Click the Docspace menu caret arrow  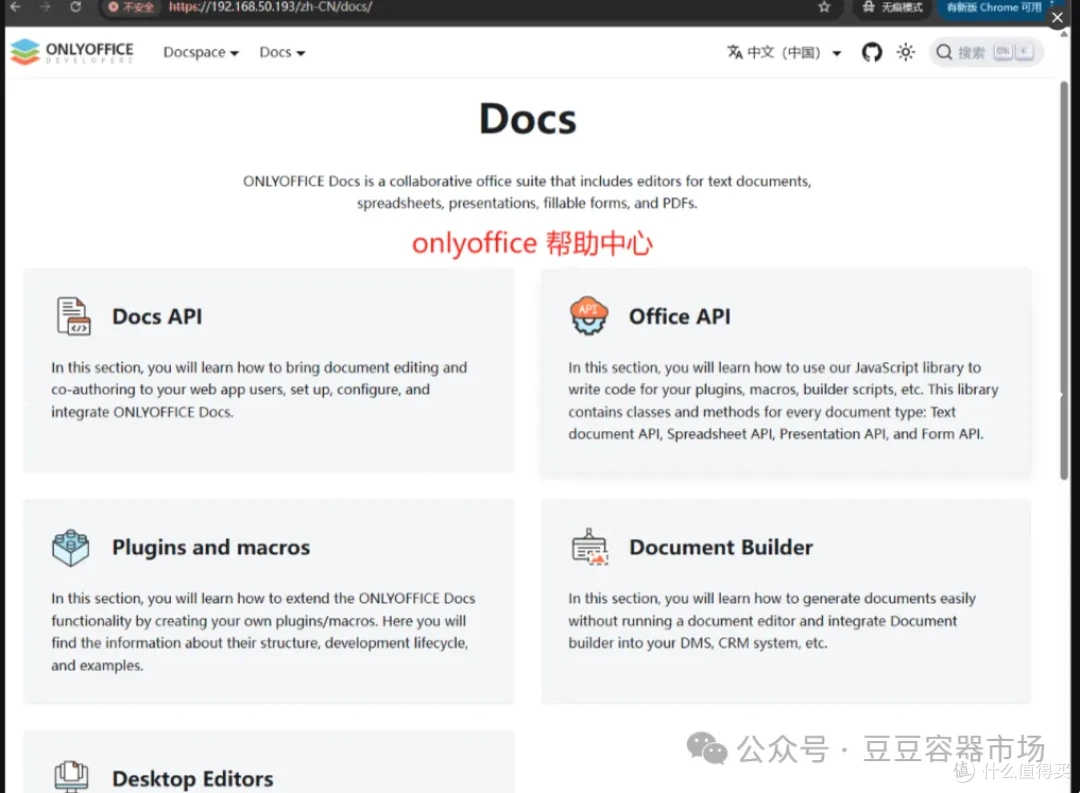coord(234,53)
